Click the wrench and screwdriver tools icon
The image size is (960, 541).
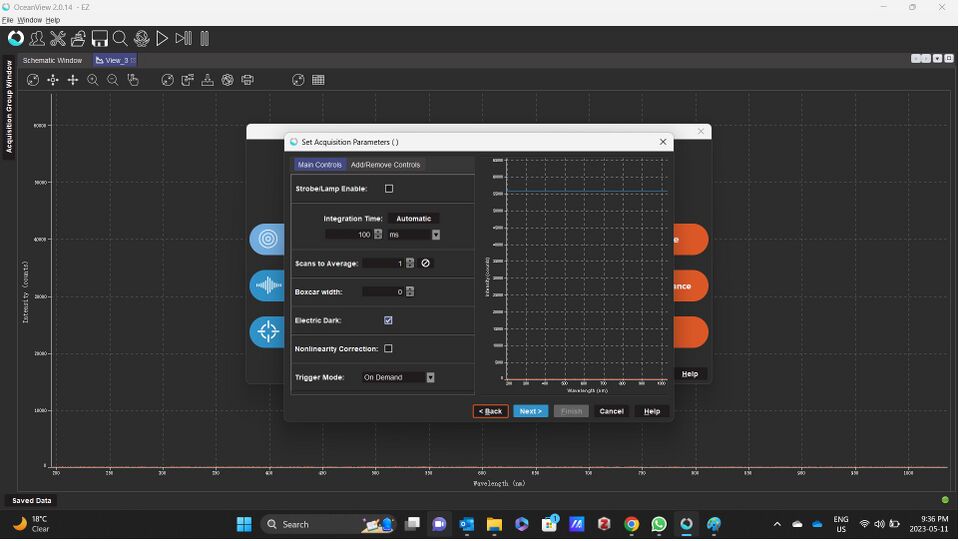[58, 39]
